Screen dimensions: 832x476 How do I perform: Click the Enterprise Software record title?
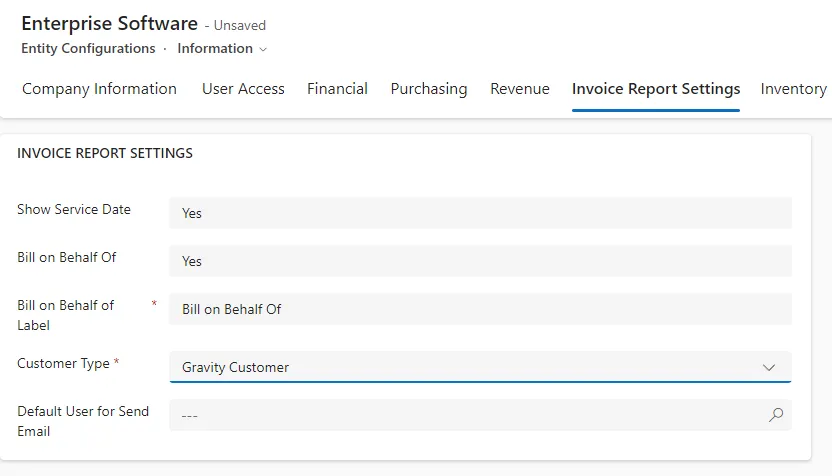109,23
